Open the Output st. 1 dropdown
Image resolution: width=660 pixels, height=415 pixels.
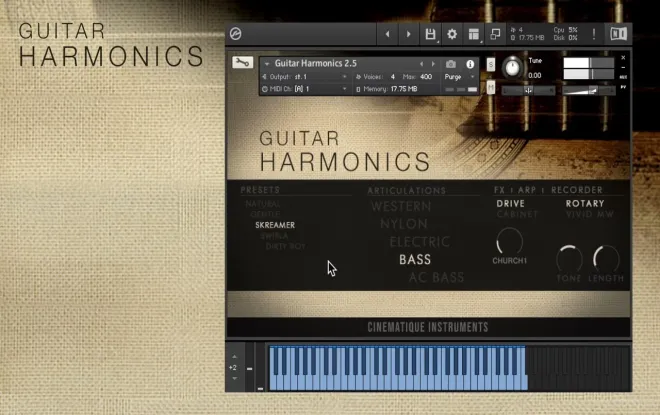pyautogui.click(x=305, y=77)
